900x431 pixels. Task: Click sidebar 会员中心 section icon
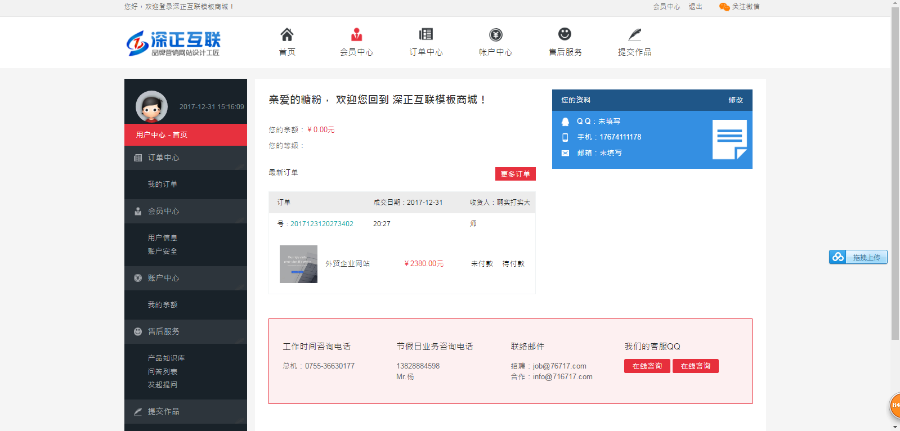pos(138,211)
